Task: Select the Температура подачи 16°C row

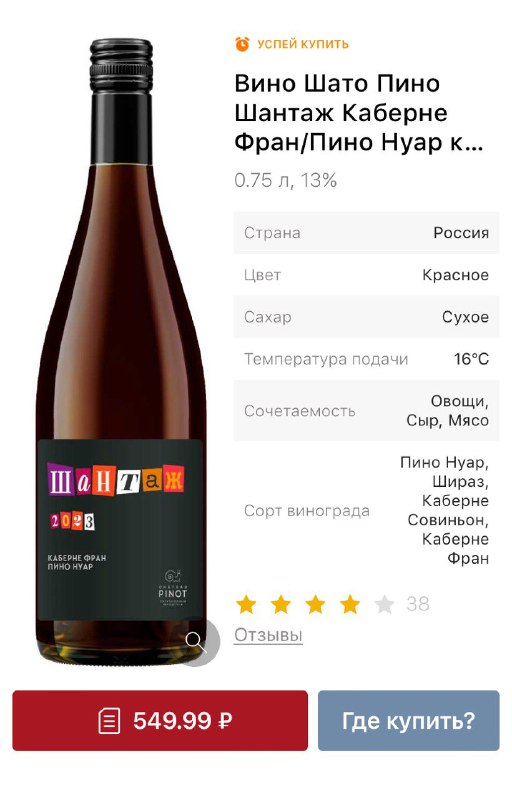Action: [x=366, y=359]
